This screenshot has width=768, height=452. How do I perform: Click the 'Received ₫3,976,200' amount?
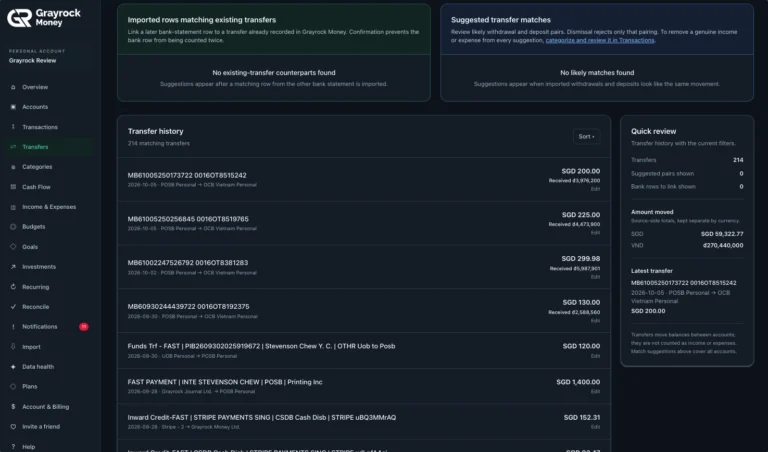[x=574, y=181]
